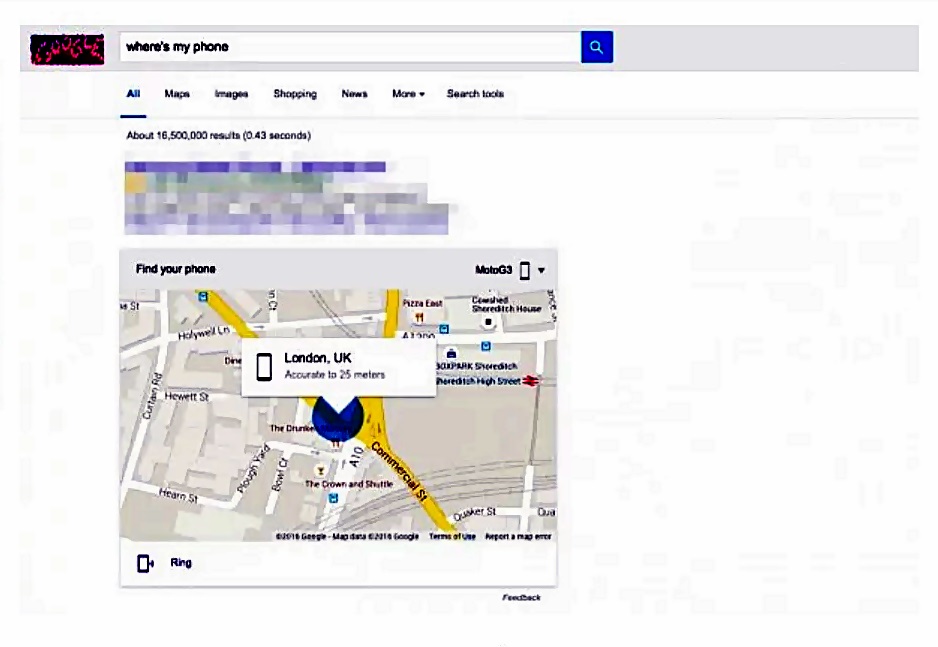Click the bus stop icon near Holywell Ln
The image size is (938, 647).
pyautogui.click(x=203, y=297)
